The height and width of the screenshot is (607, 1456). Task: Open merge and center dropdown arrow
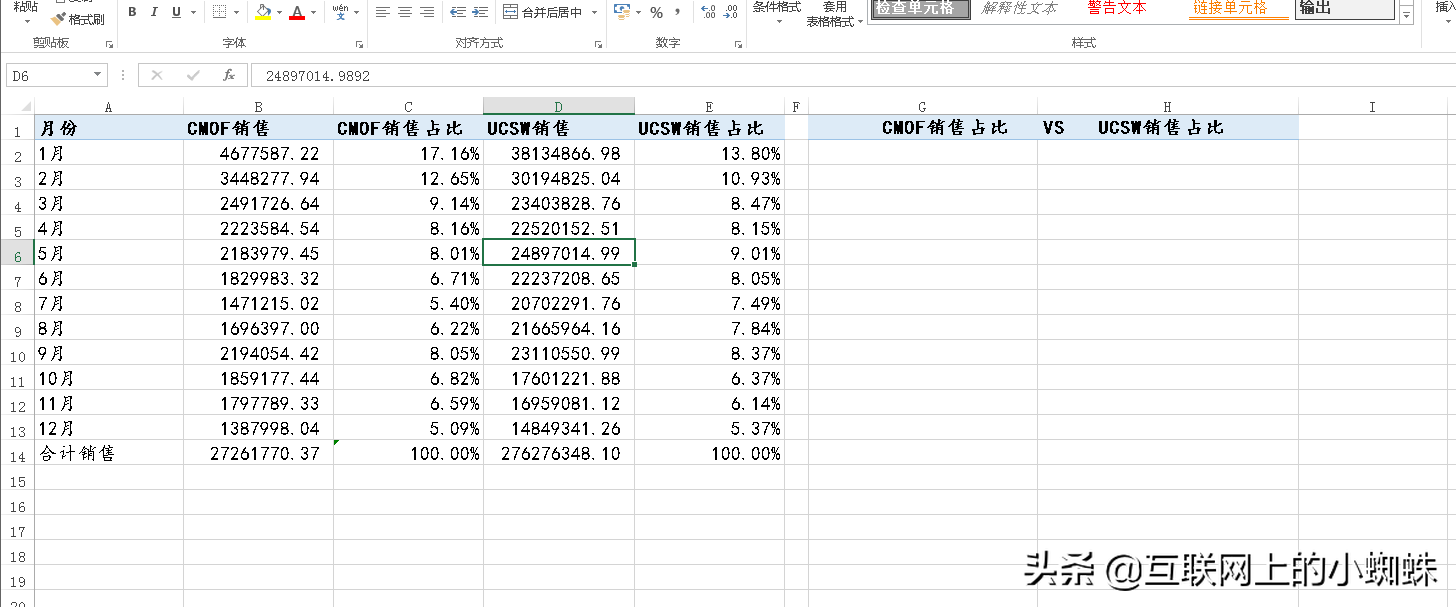[x=594, y=12]
